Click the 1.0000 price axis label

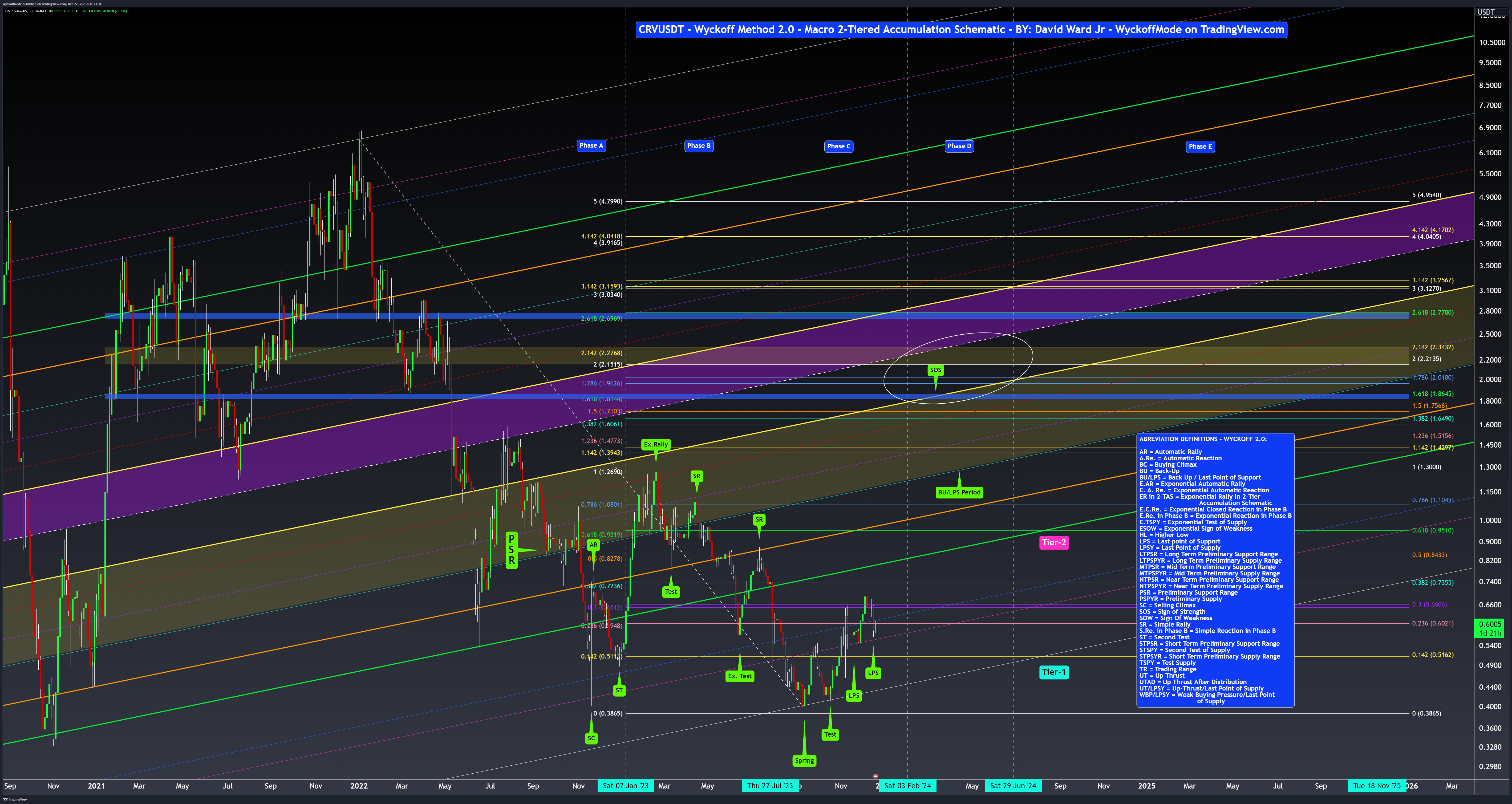[x=1490, y=520]
